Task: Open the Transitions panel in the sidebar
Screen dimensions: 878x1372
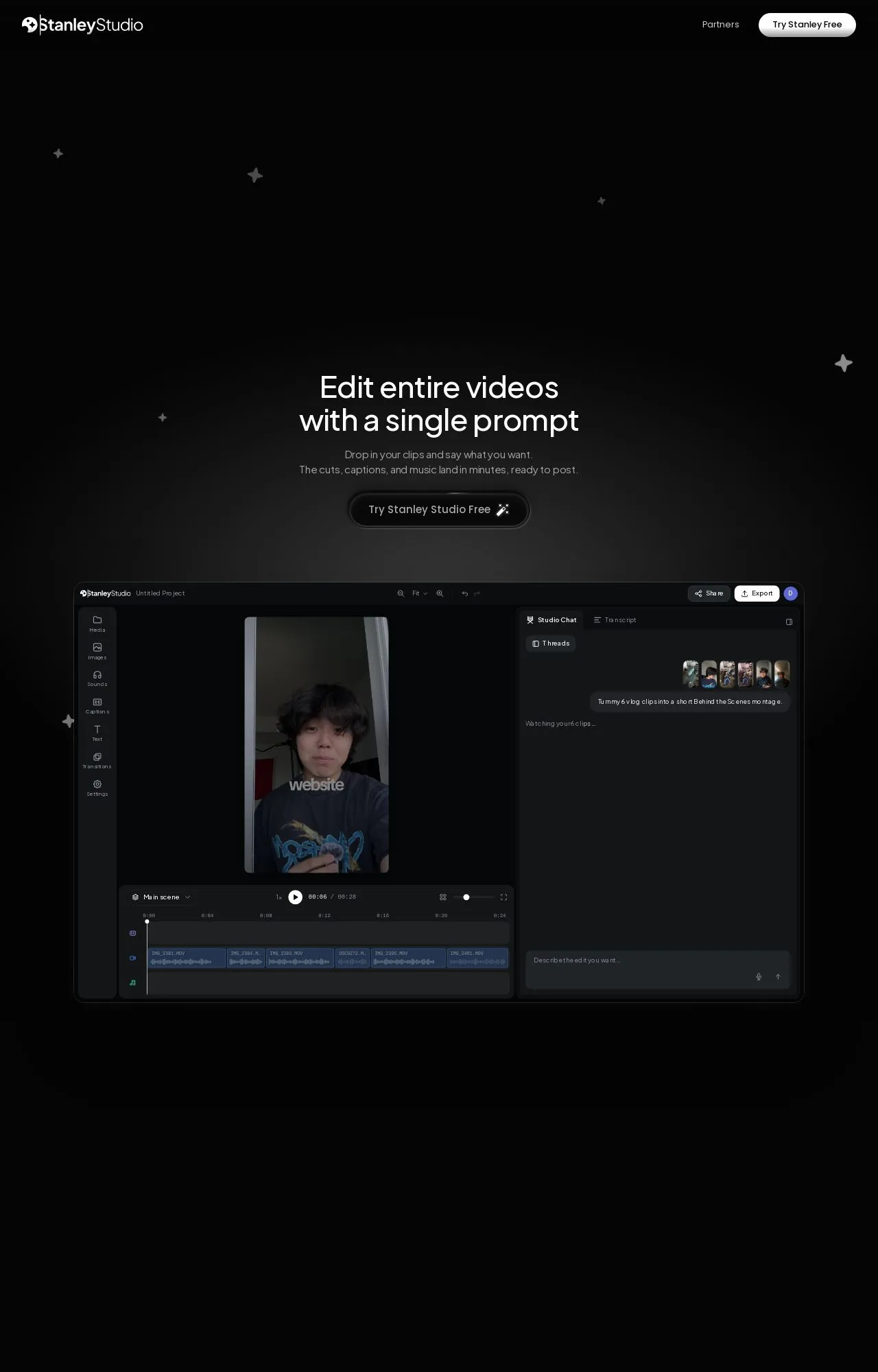Action: tap(97, 761)
